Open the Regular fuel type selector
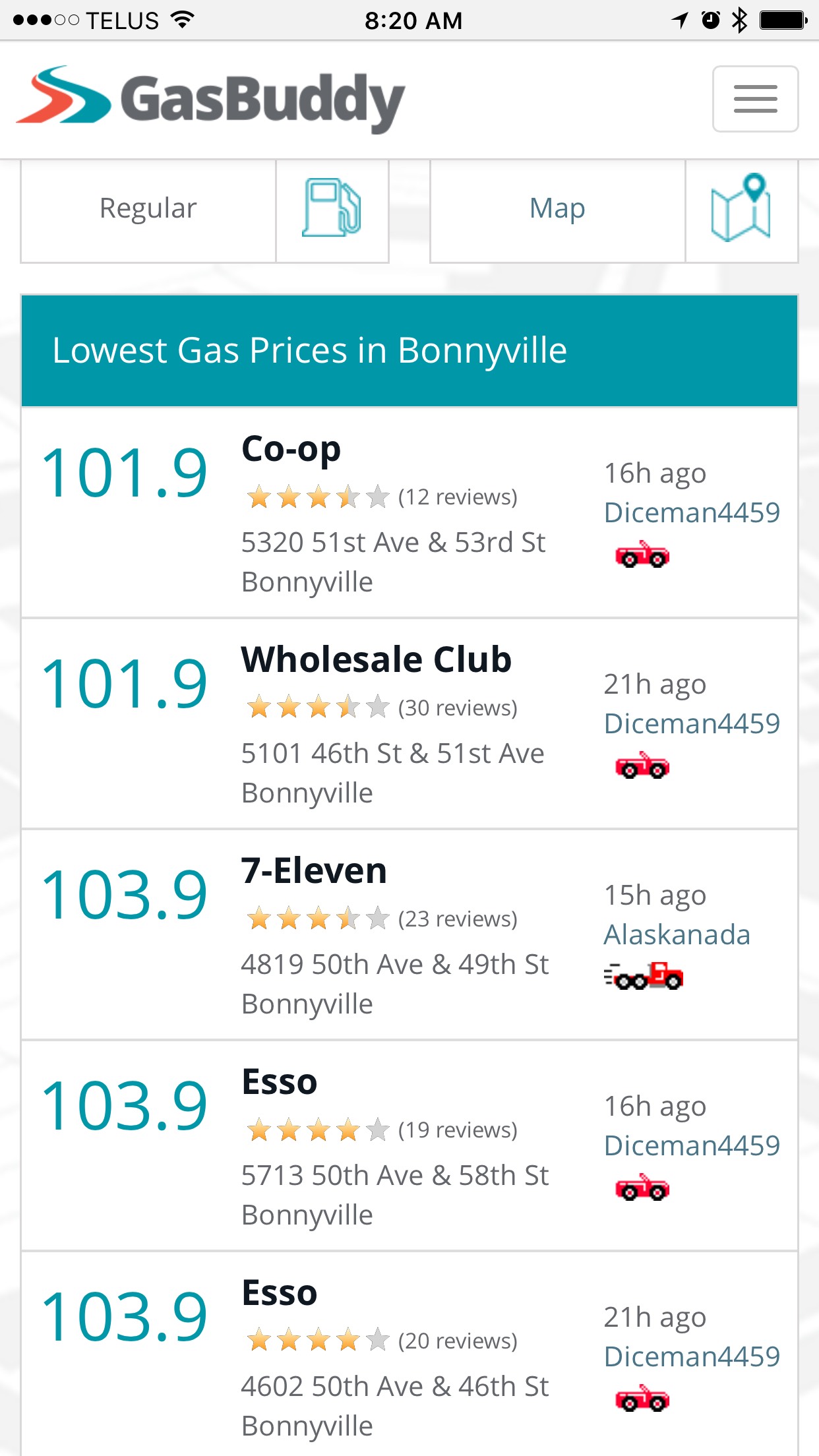Image resolution: width=819 pixels, height=1456 pixels. tap(148, 208)
